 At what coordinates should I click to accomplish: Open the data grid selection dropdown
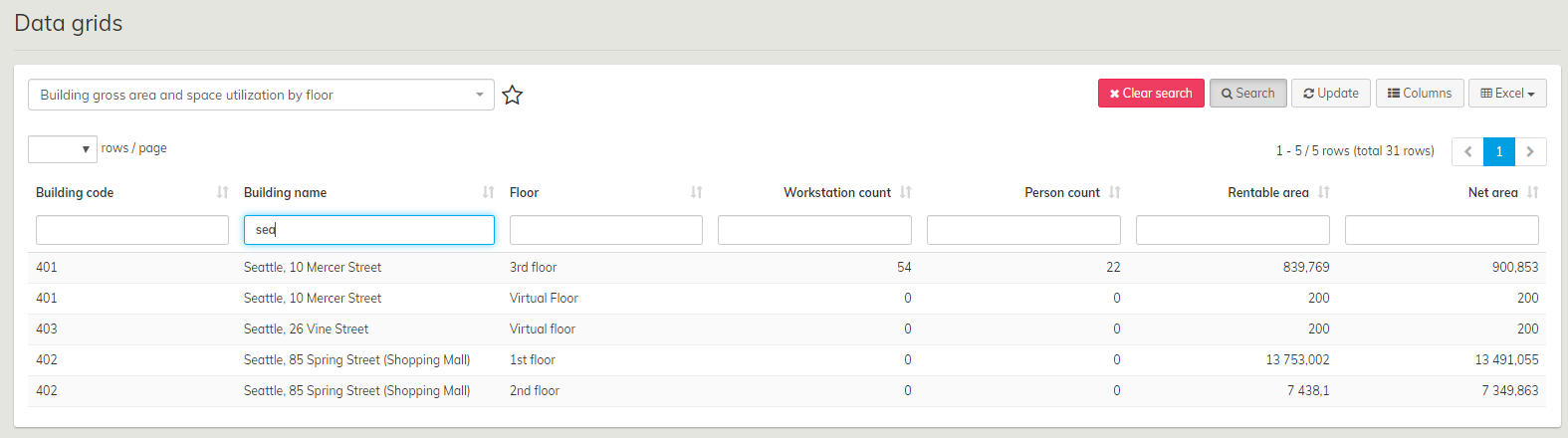pyautogui.click(x=261, y=95)
